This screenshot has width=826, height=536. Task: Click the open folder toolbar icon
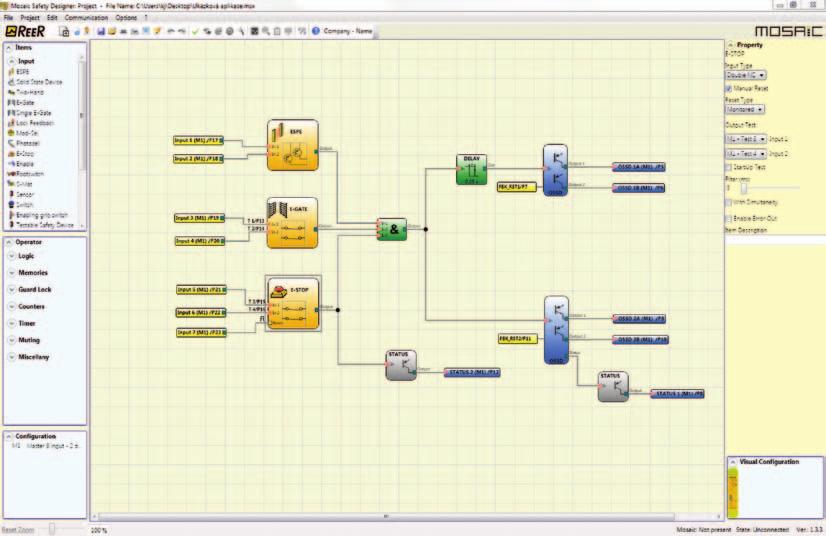(x=112, y=32)
